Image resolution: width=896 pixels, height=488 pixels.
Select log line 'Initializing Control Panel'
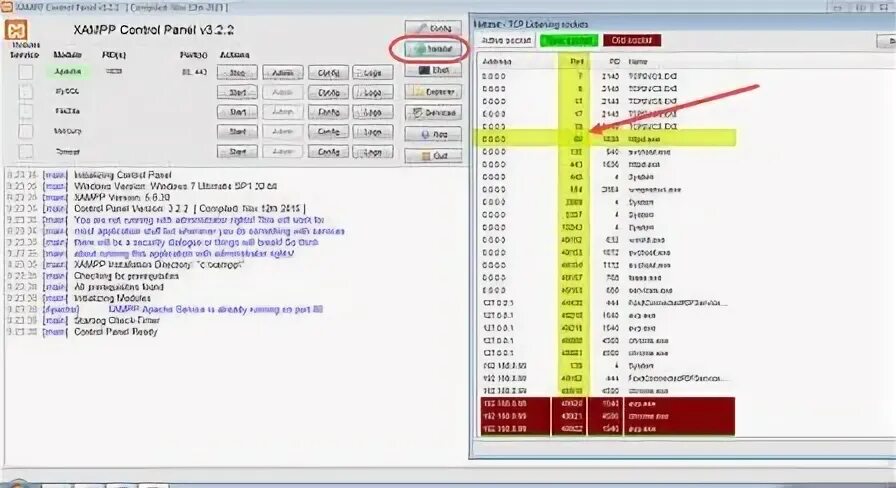(122, 175)
